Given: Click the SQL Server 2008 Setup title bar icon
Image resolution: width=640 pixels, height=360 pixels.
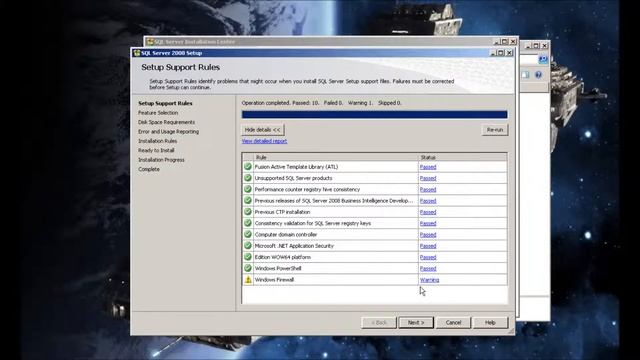Looking at the screenshot, I should pos(137,53).
